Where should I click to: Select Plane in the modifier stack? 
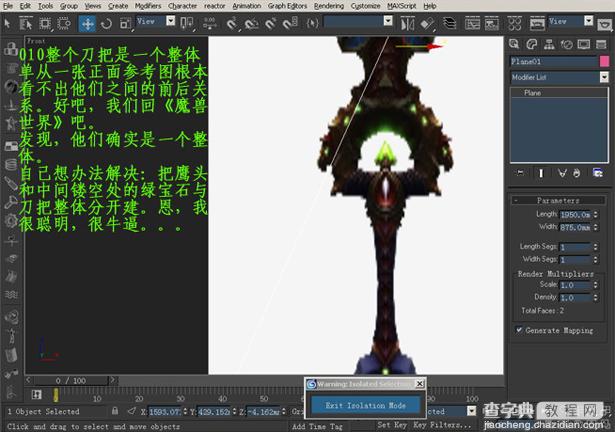pos(532,93)
